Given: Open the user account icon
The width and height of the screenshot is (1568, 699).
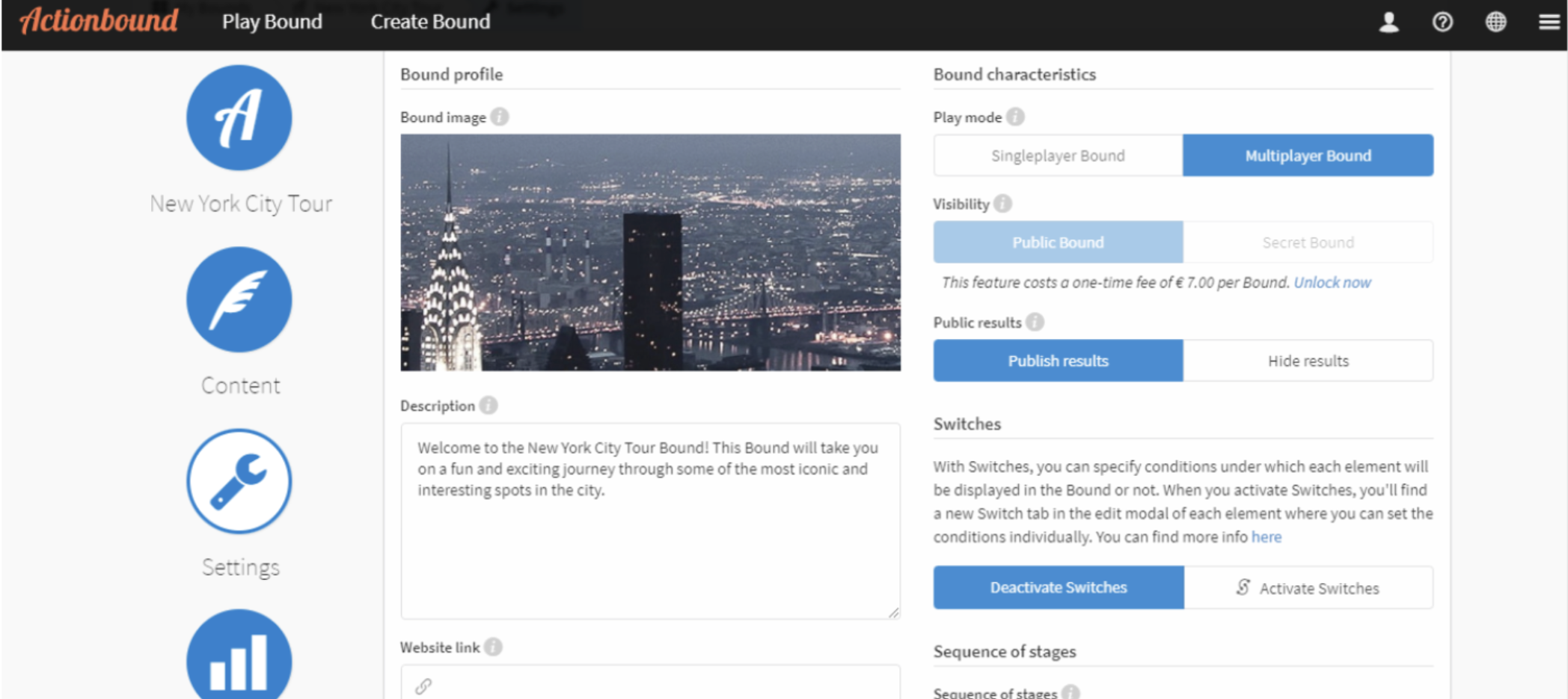Looking at the screenshot, I should coord(1389,22).
